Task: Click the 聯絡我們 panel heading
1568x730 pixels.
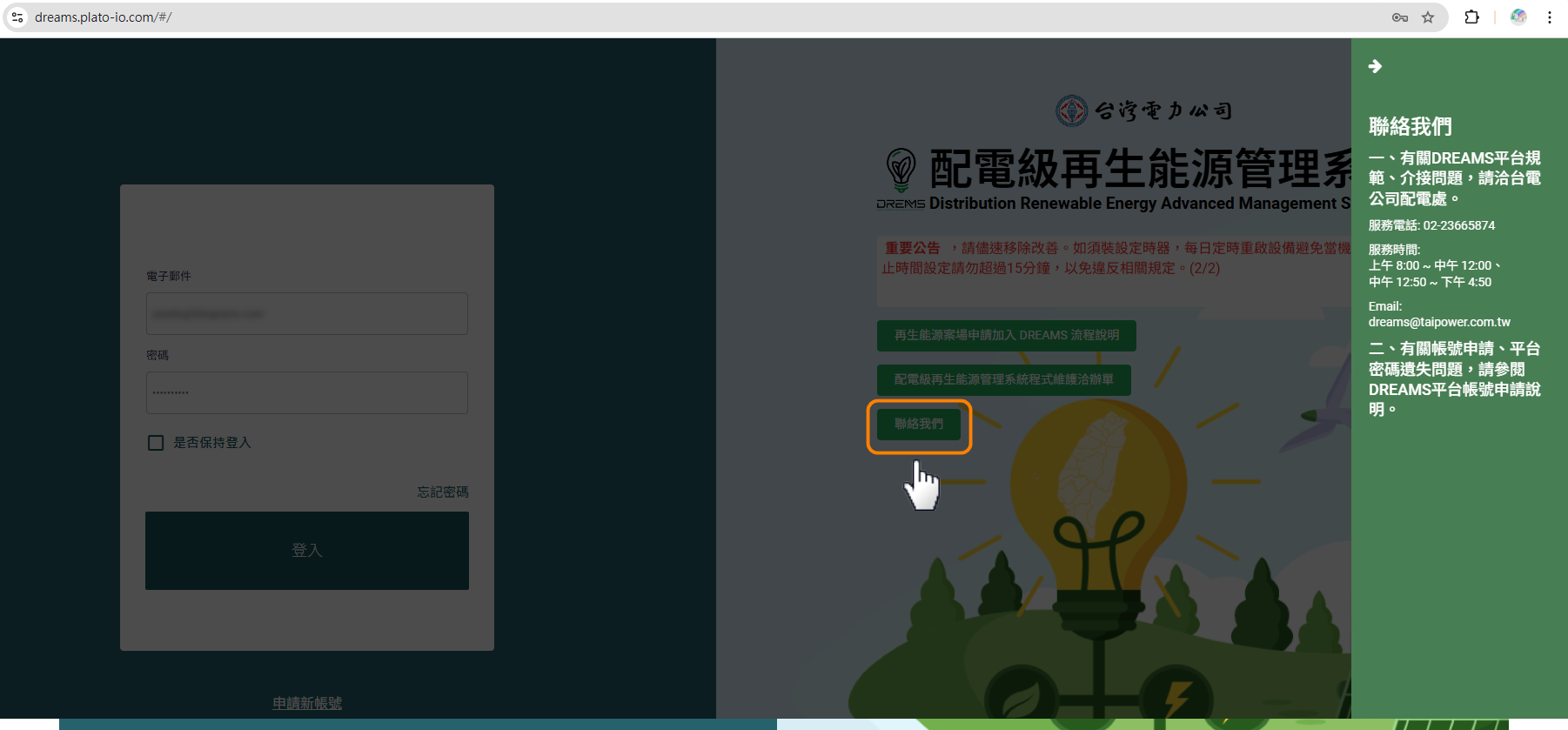Action: pos(1410,126)
